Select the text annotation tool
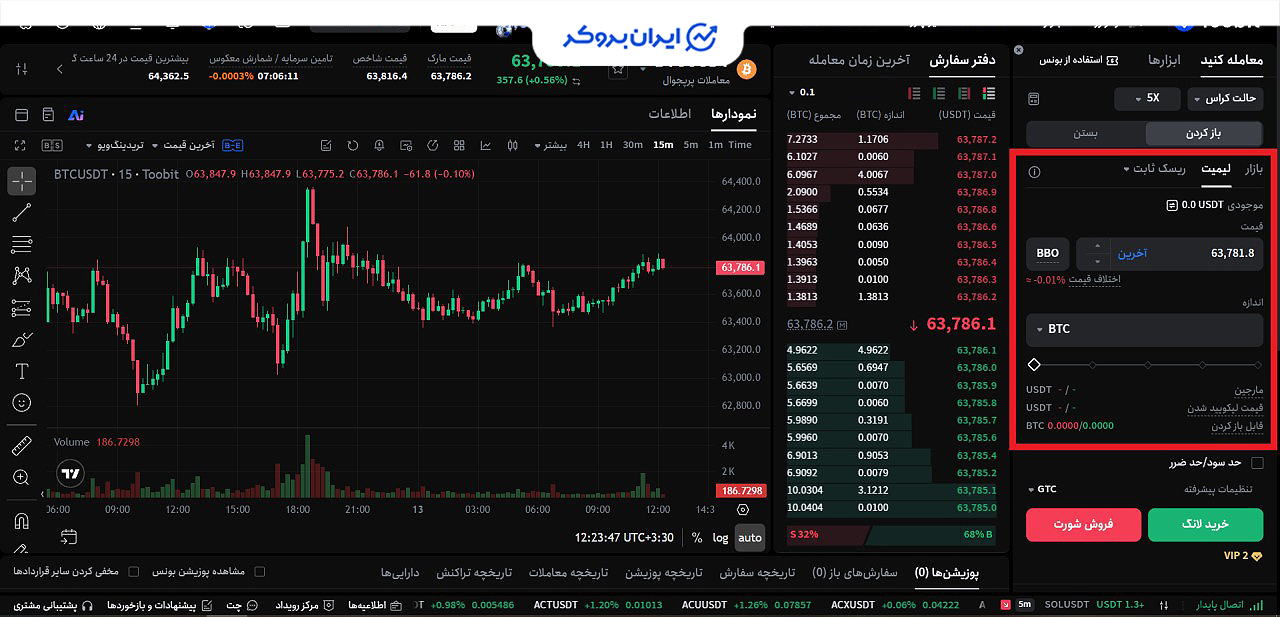The height and width of the screenshot is (617, 1280). tap(22, 372)
